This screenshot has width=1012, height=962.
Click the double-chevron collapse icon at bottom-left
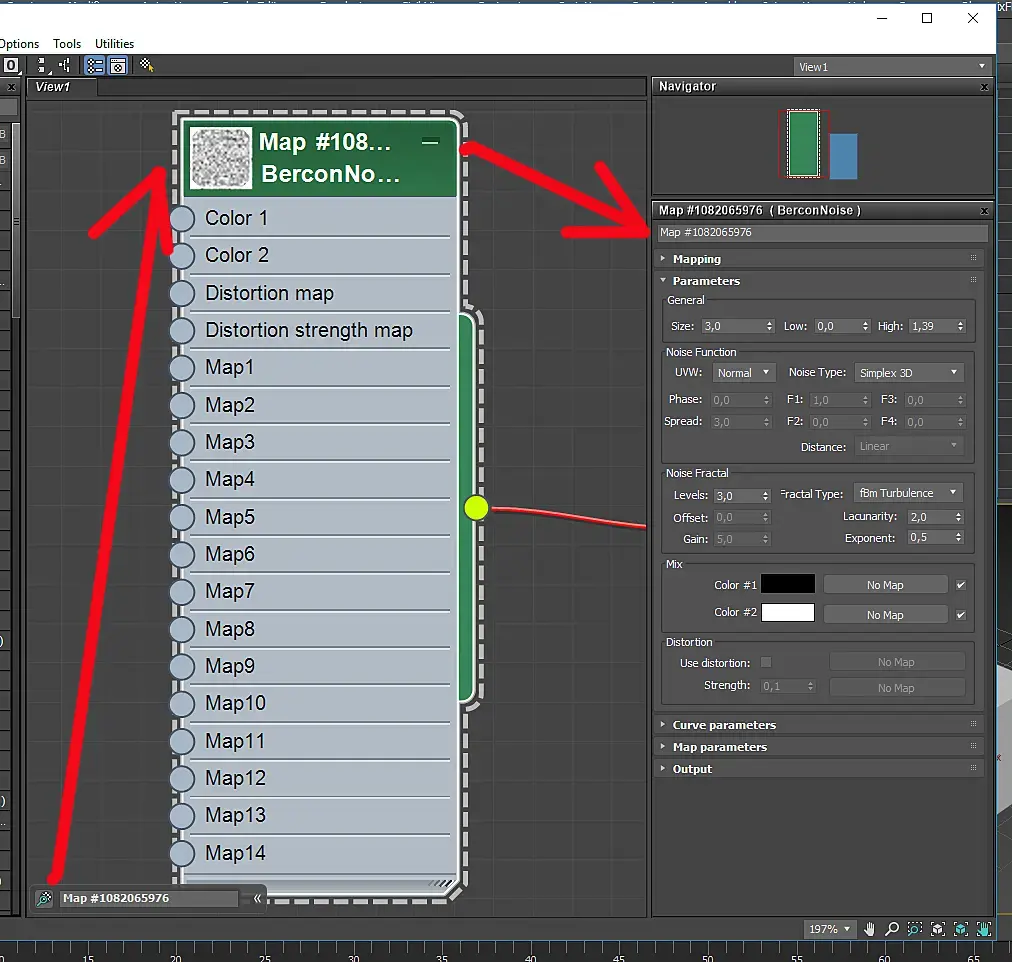tap(257, 898)
